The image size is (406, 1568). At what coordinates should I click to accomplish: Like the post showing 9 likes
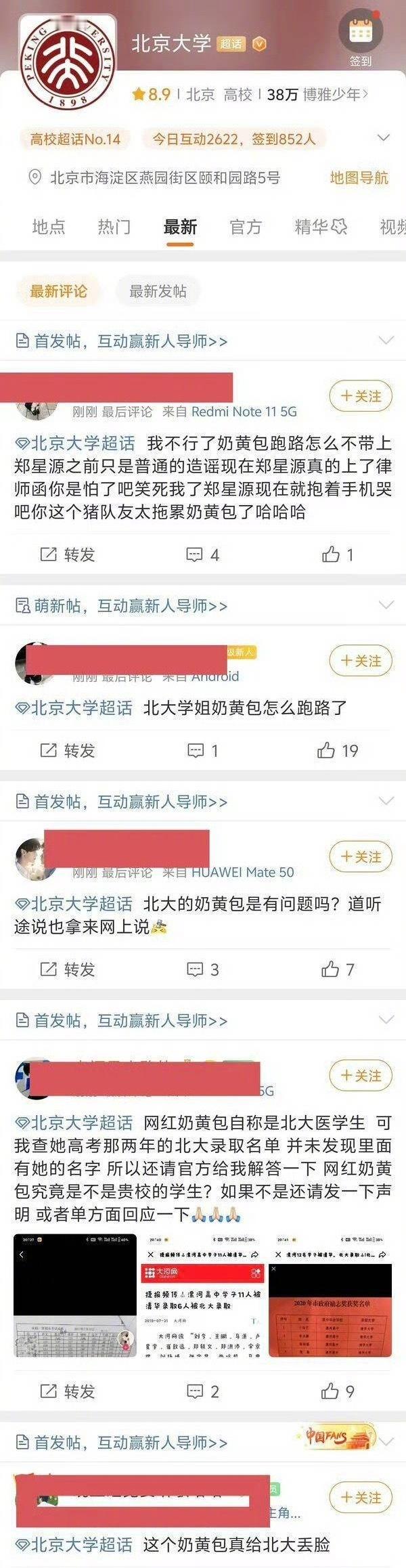click(x=338, y=1391)
